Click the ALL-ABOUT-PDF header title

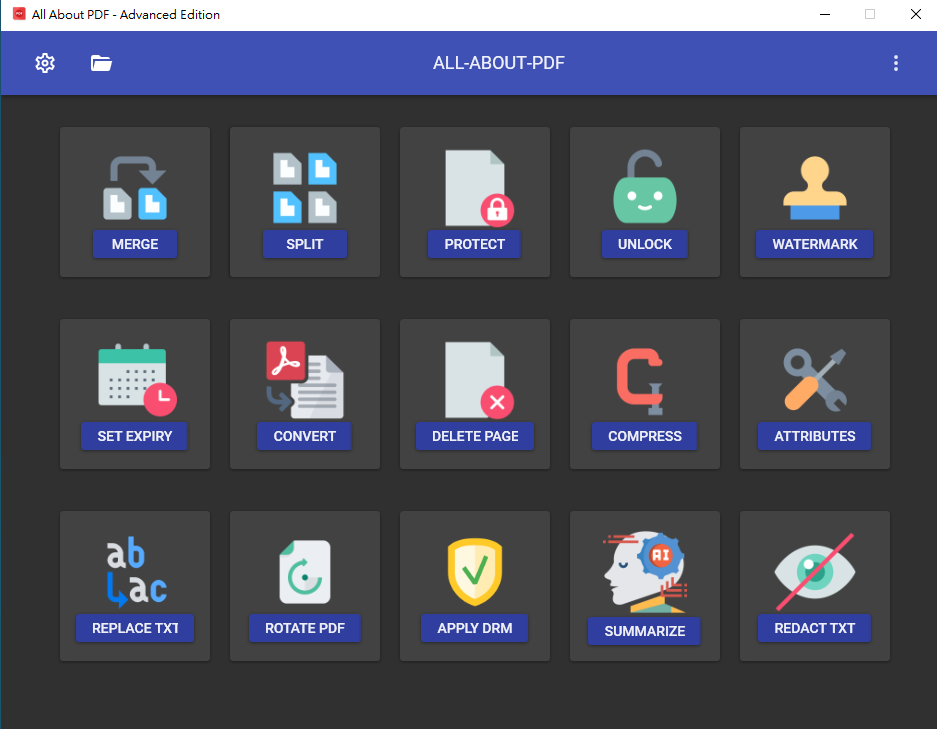[498, 63]
